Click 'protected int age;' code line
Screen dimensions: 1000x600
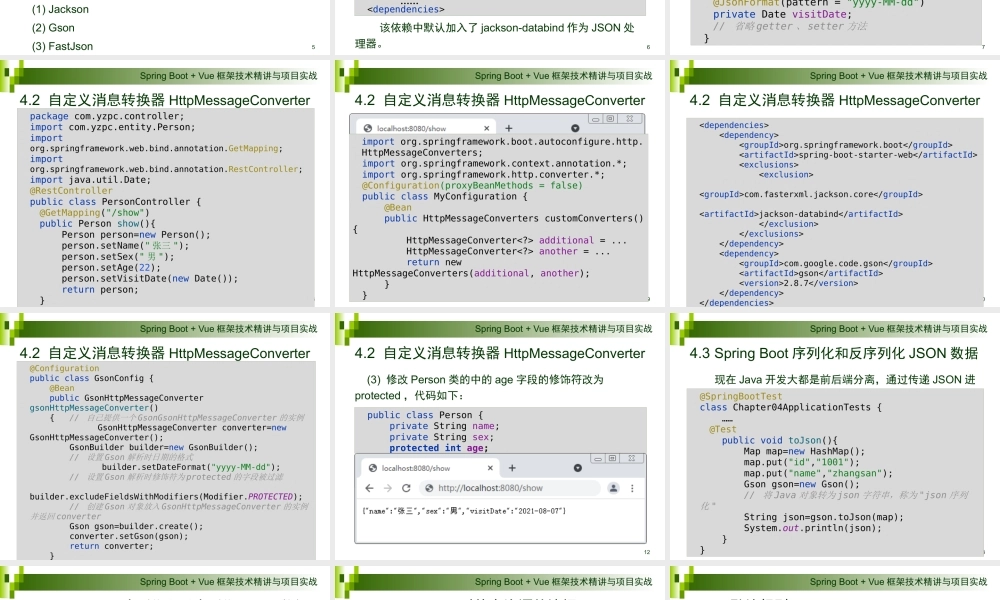[x=439, y=448]
